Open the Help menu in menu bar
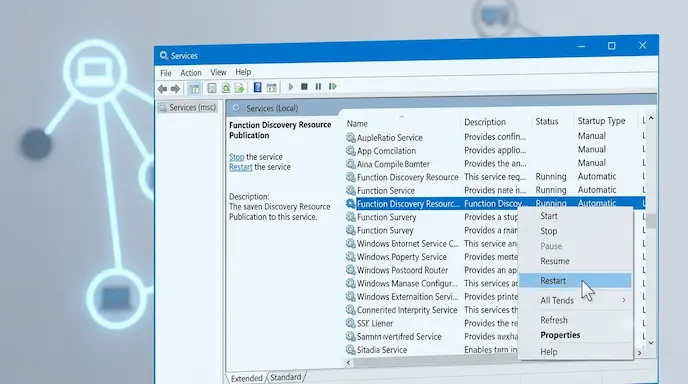688x384 pixels. 243,72
